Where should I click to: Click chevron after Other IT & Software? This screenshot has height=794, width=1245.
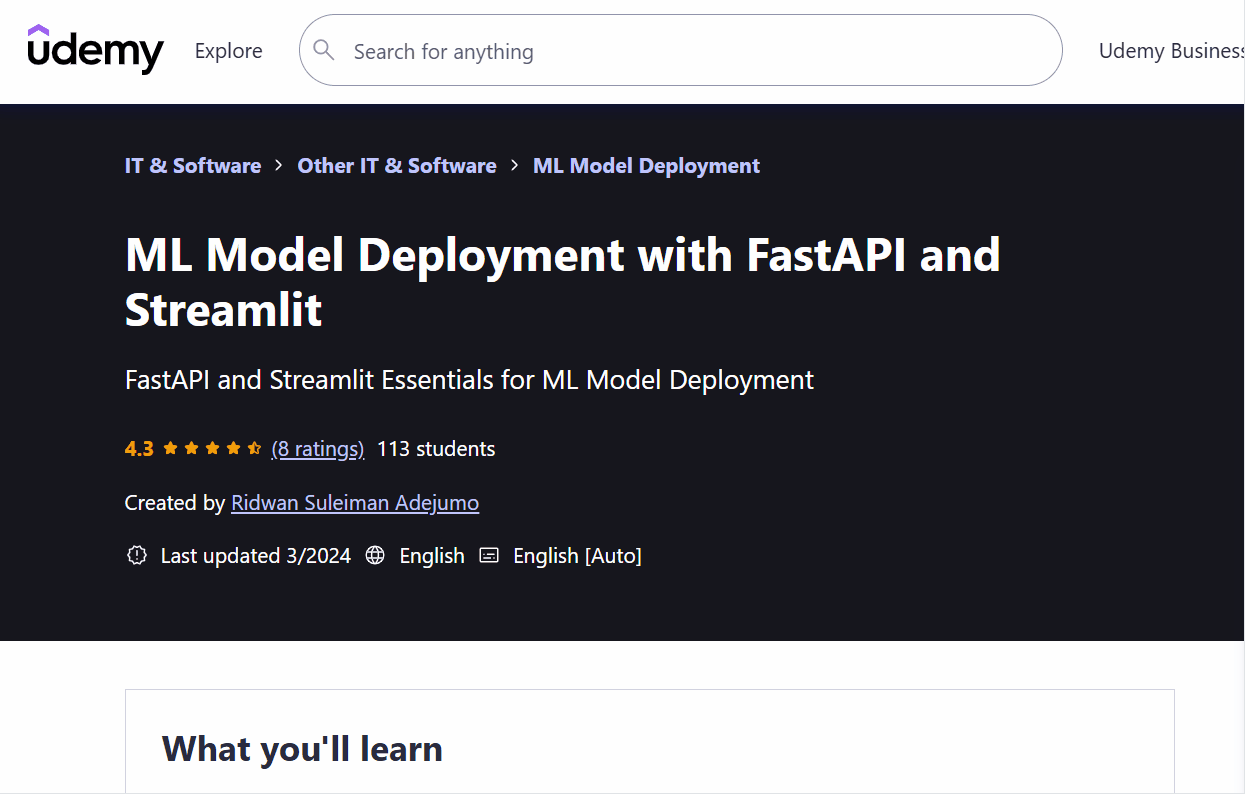pyautogui.click(x=515, y=166)
